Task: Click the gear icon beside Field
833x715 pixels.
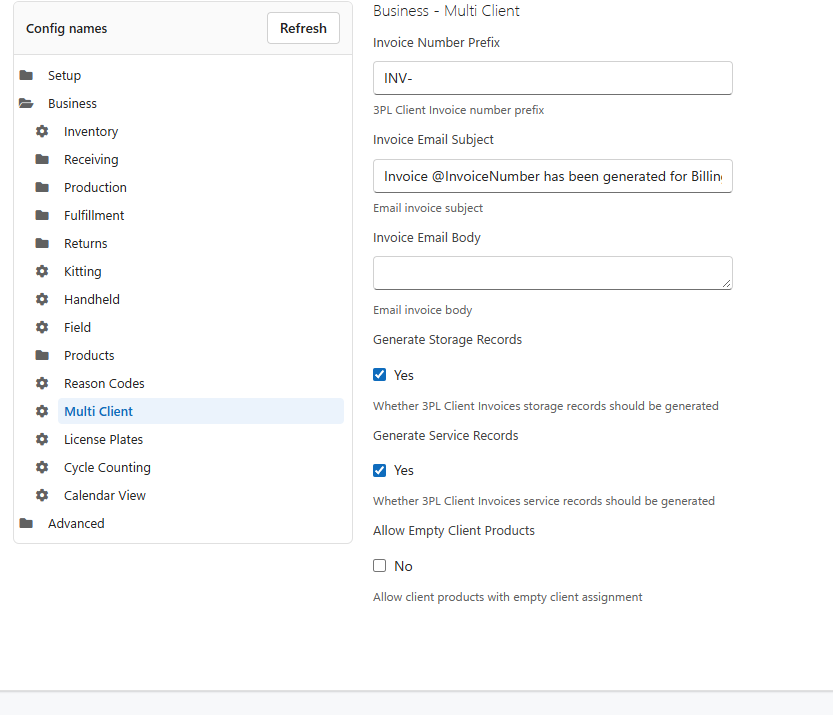Action: point(42,327)
